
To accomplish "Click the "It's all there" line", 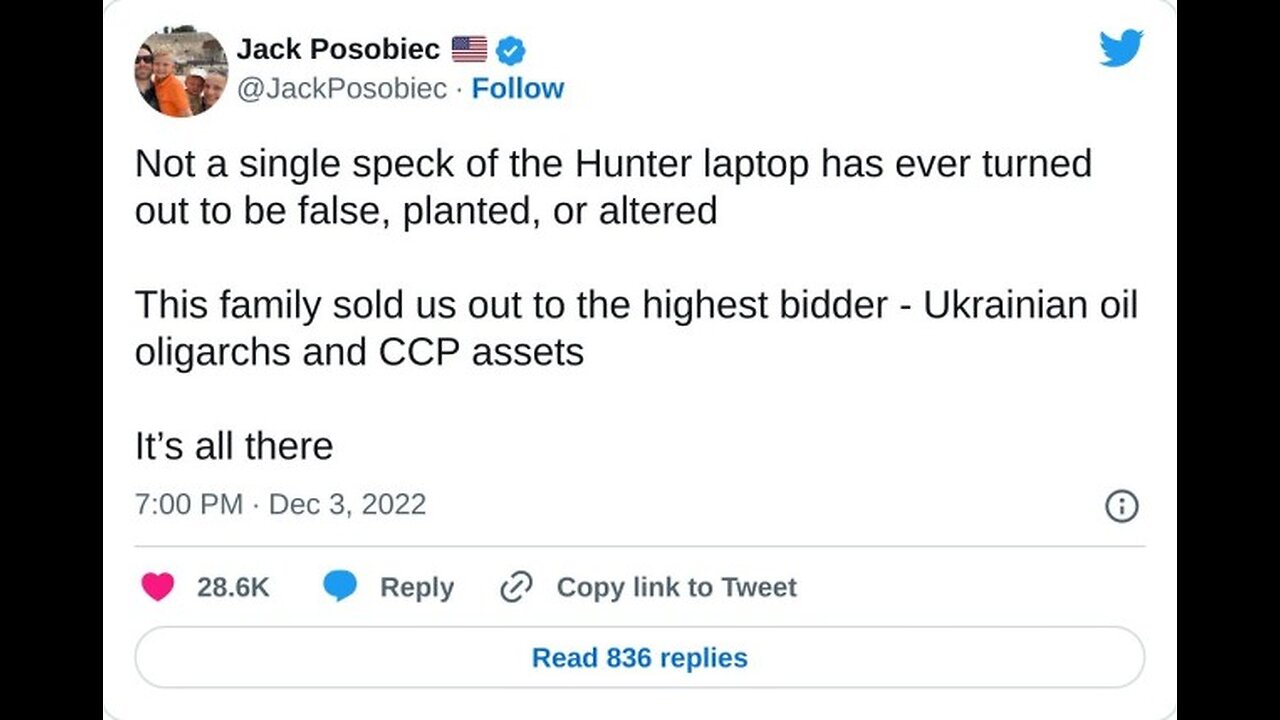I will 234,446.
